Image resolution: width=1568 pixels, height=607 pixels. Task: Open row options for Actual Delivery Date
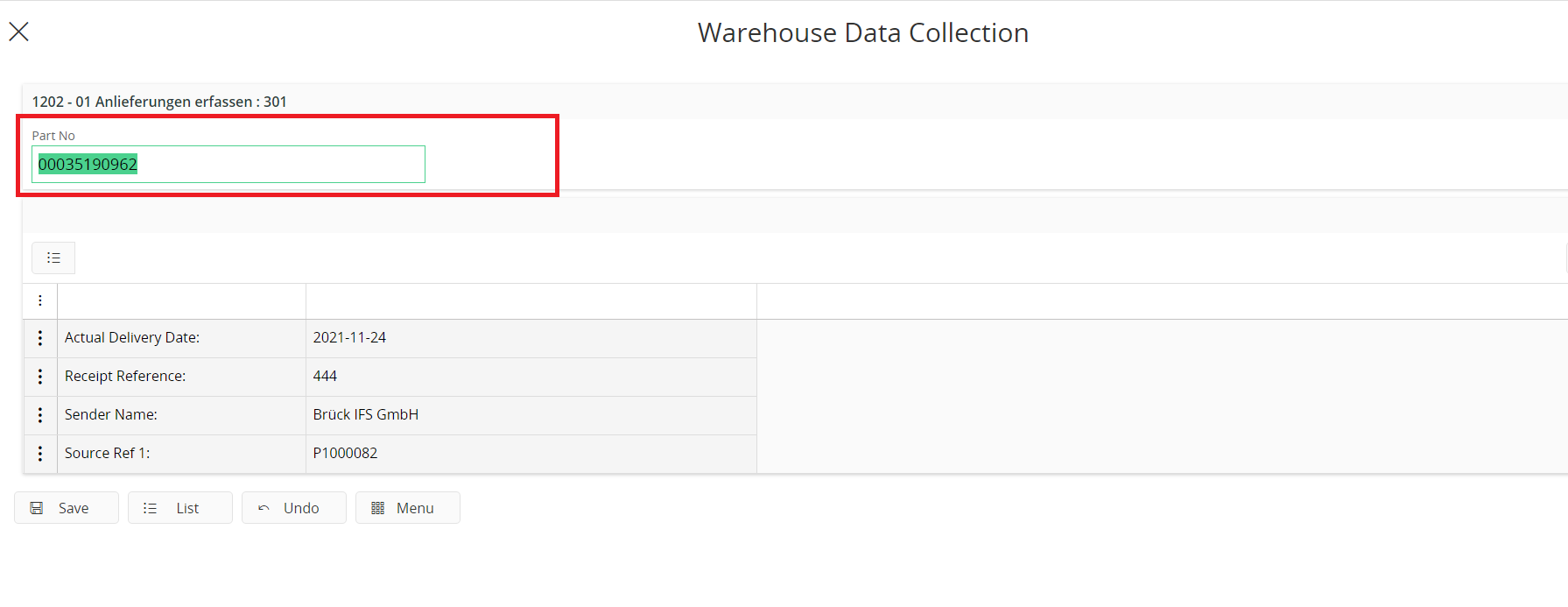40,338
